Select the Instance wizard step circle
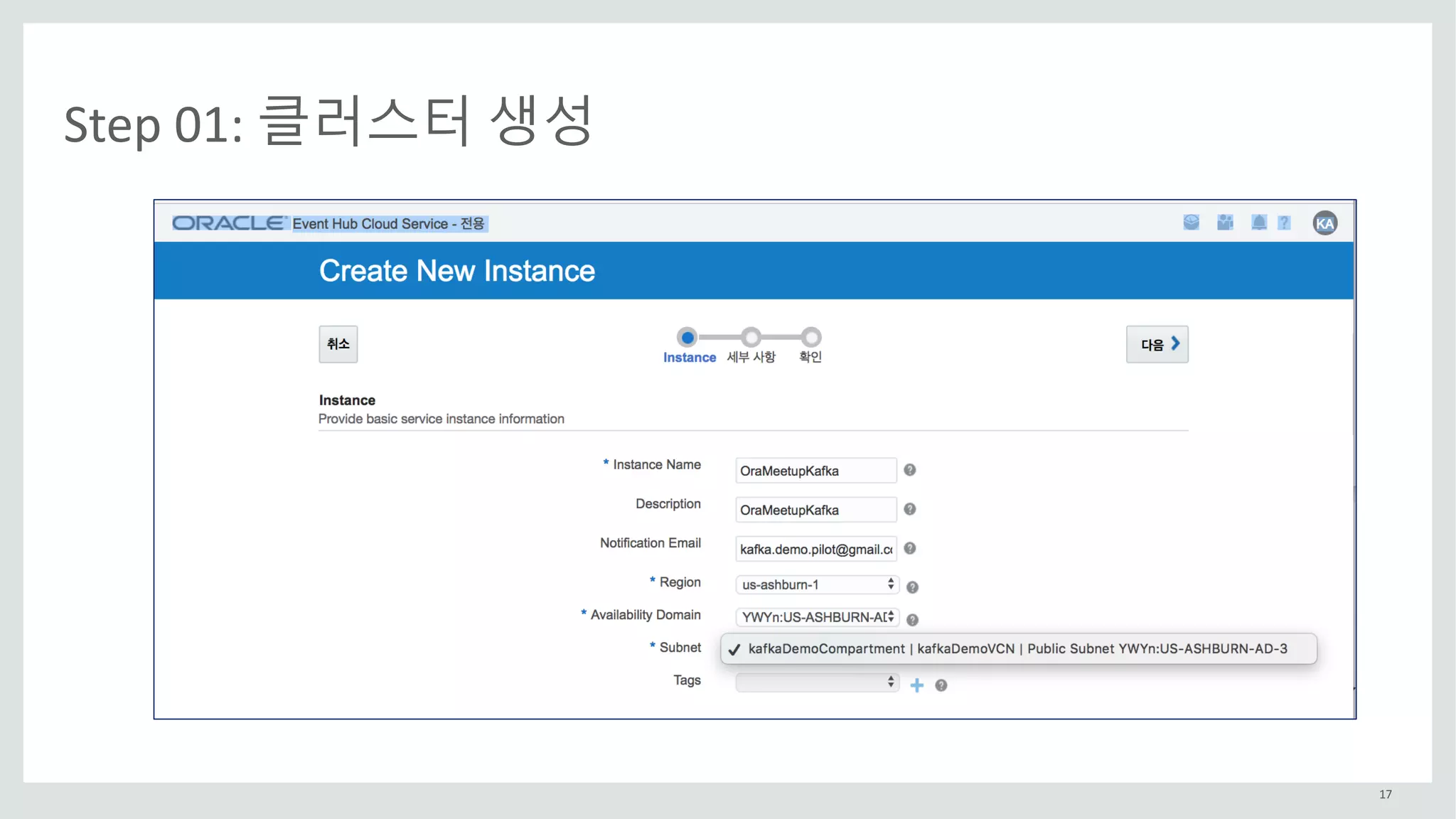 click(687, 337)
